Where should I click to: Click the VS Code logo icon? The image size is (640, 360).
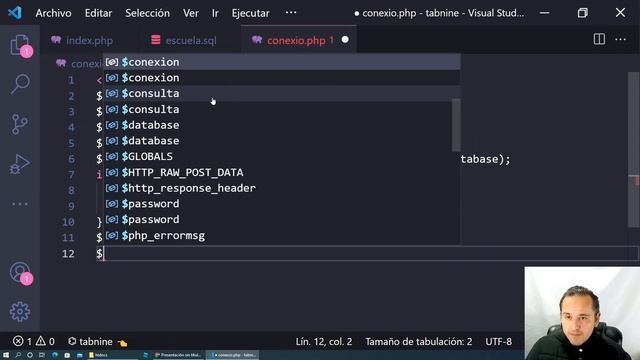click(15, 13)
